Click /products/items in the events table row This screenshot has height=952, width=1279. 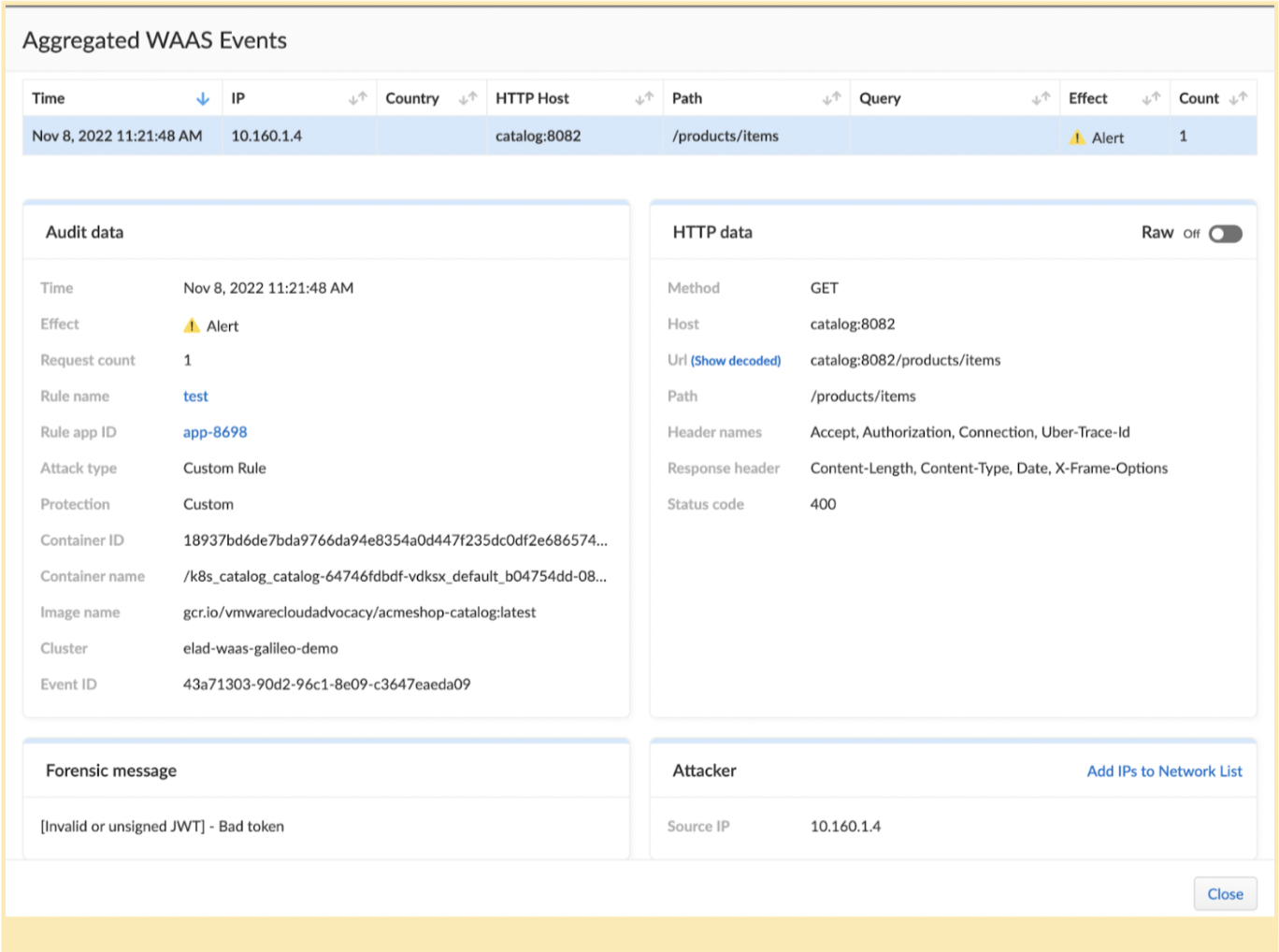tap(726, 136)
